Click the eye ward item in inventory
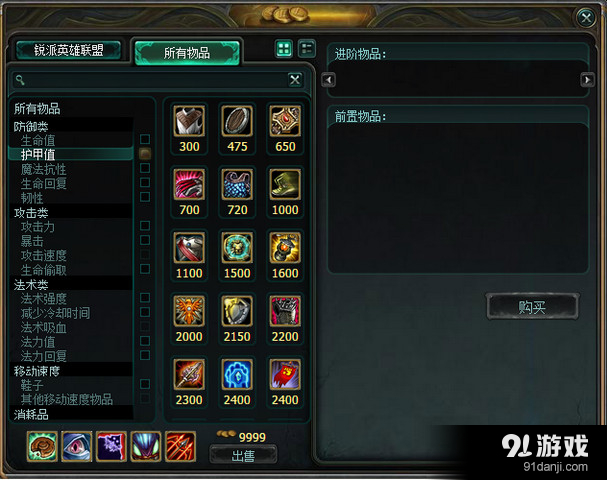The image size is (607, 480). tap(77, 446)
